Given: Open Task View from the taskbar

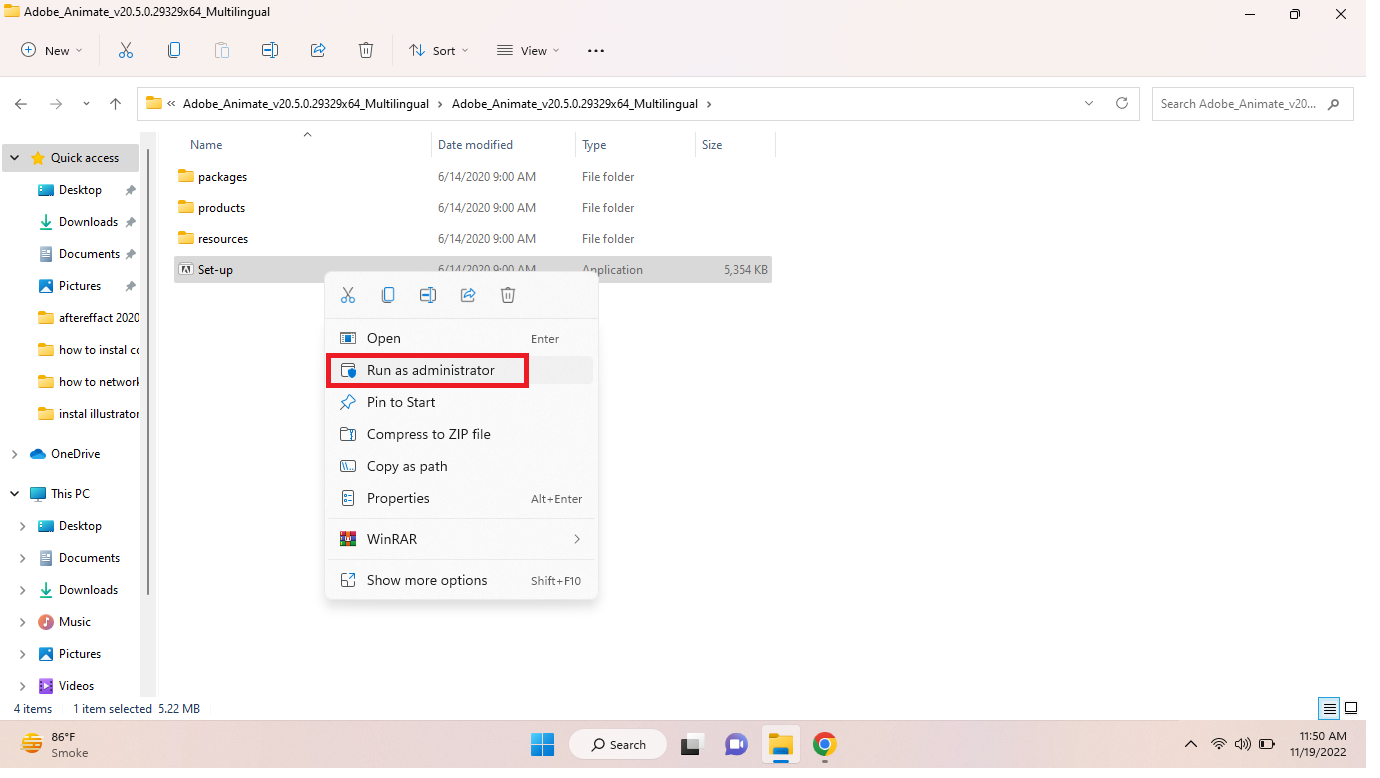Looking at the screenshot, I should (691, 744).
